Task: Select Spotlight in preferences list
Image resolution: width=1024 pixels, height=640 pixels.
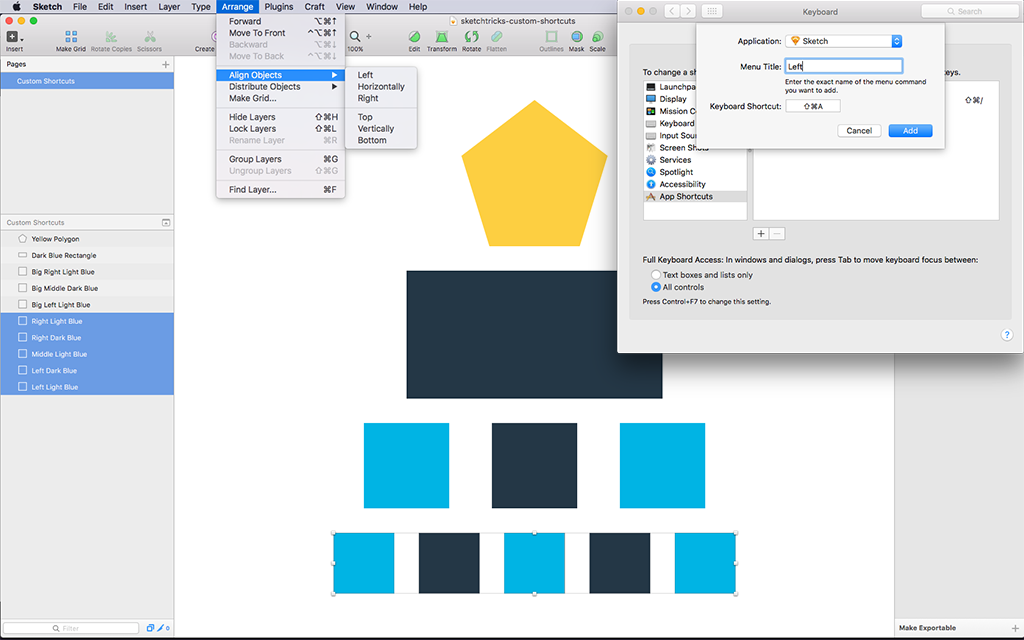Action: (695, 172)
